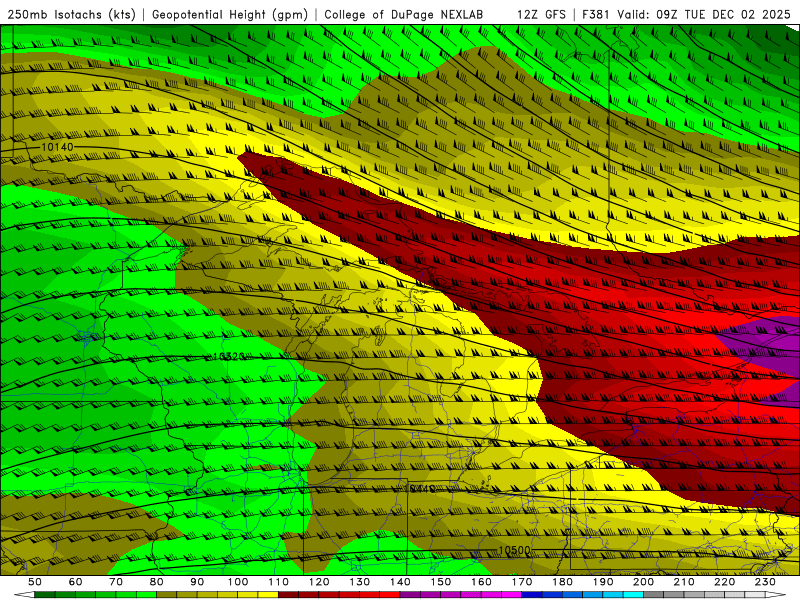Click the 50 knots legend label
The width and height of the screenshot is (800, 600).
(35, 582)
